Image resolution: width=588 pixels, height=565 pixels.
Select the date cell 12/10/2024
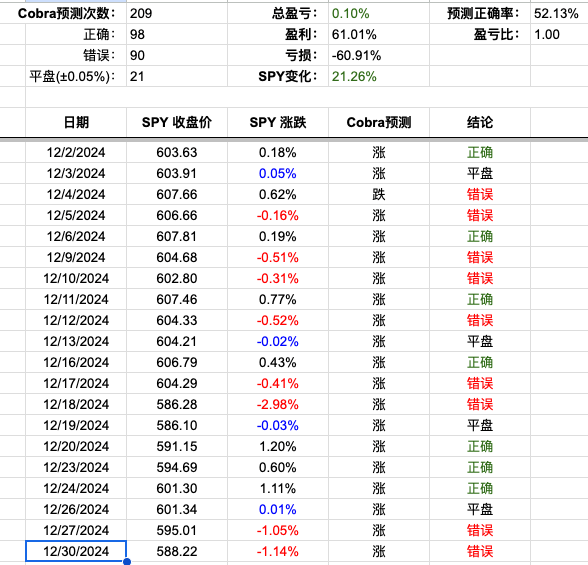tap(76, 278)
